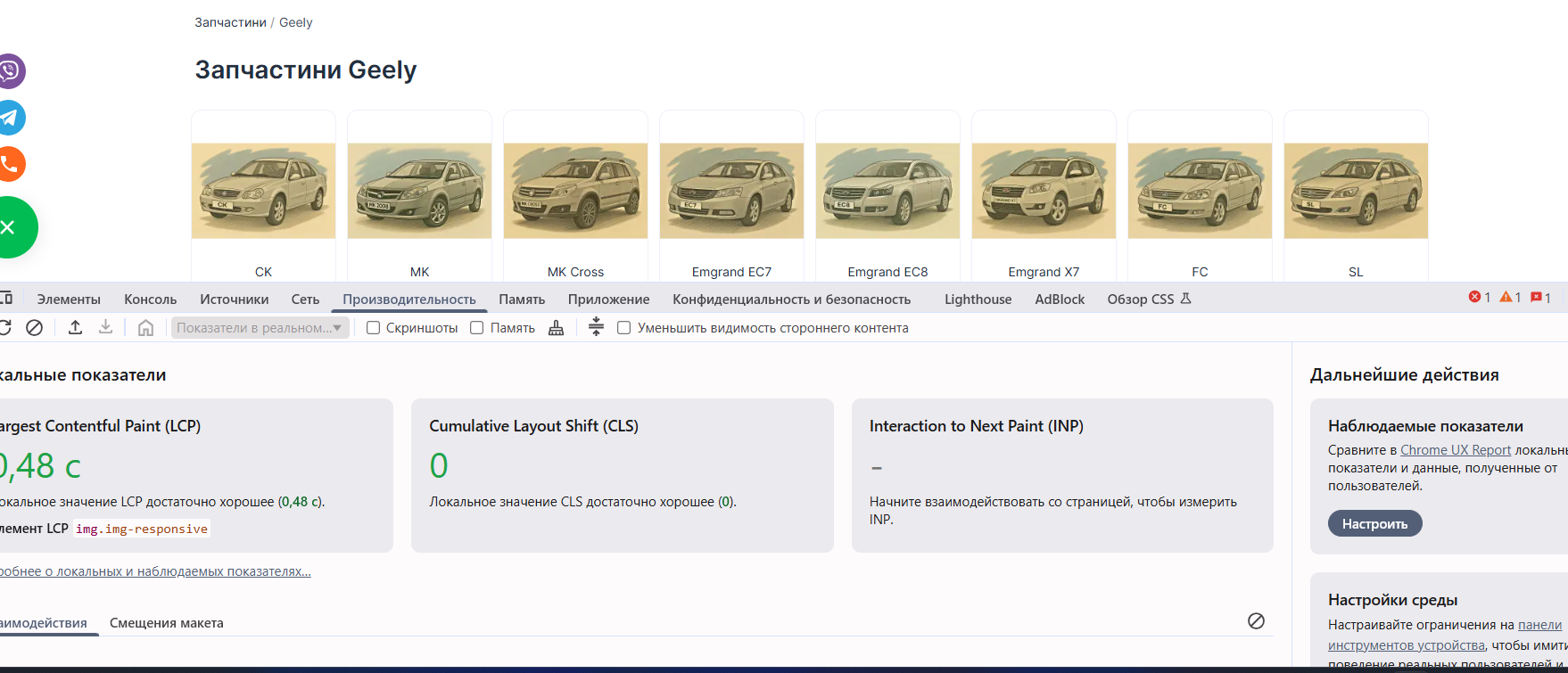Click the Interaction to Next Paint (INP) heading
1568x673 pixels.
click(x=977, y=426)
